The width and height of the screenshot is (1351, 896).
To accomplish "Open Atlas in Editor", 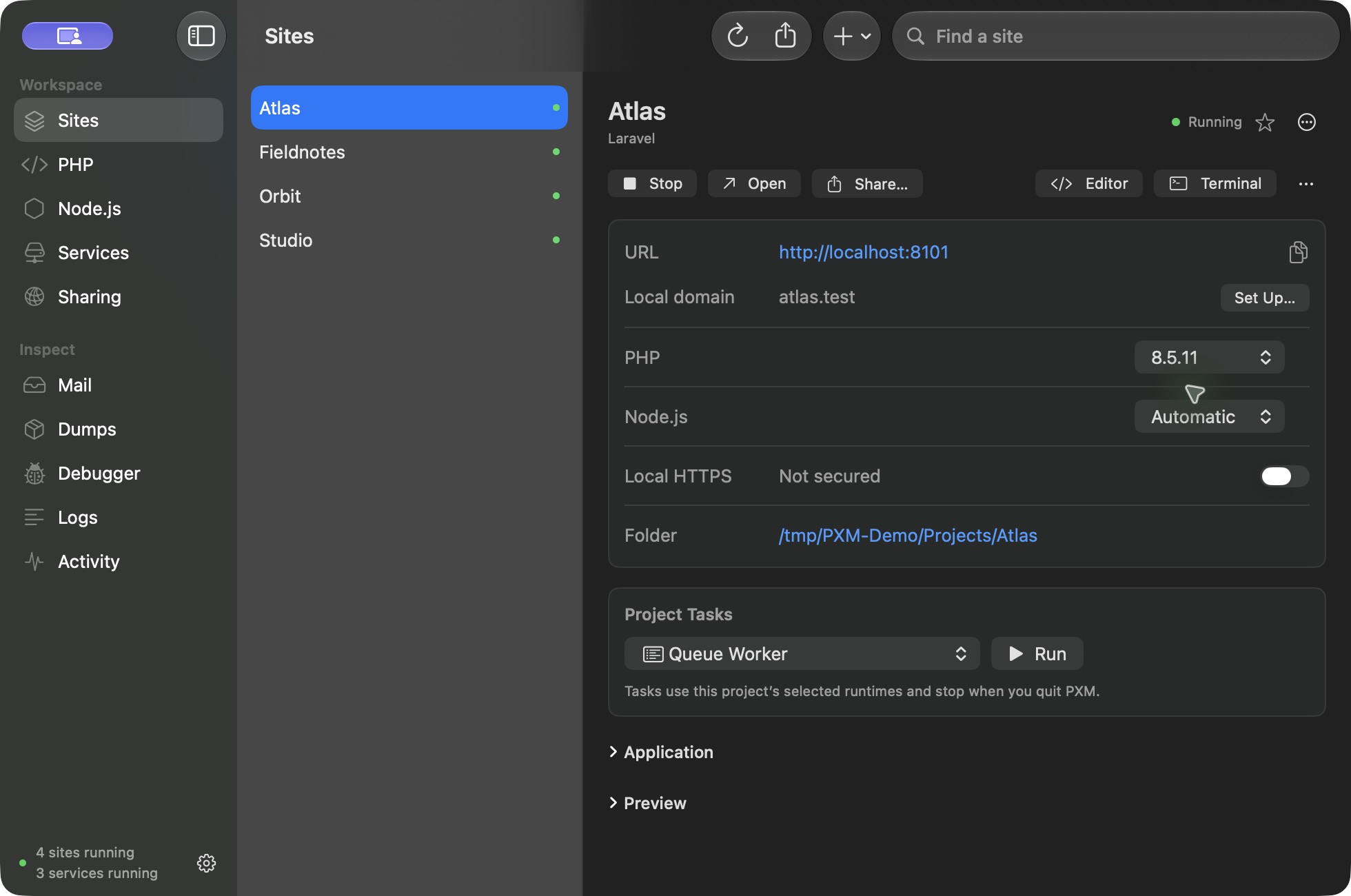I will tap(1089, 183).
